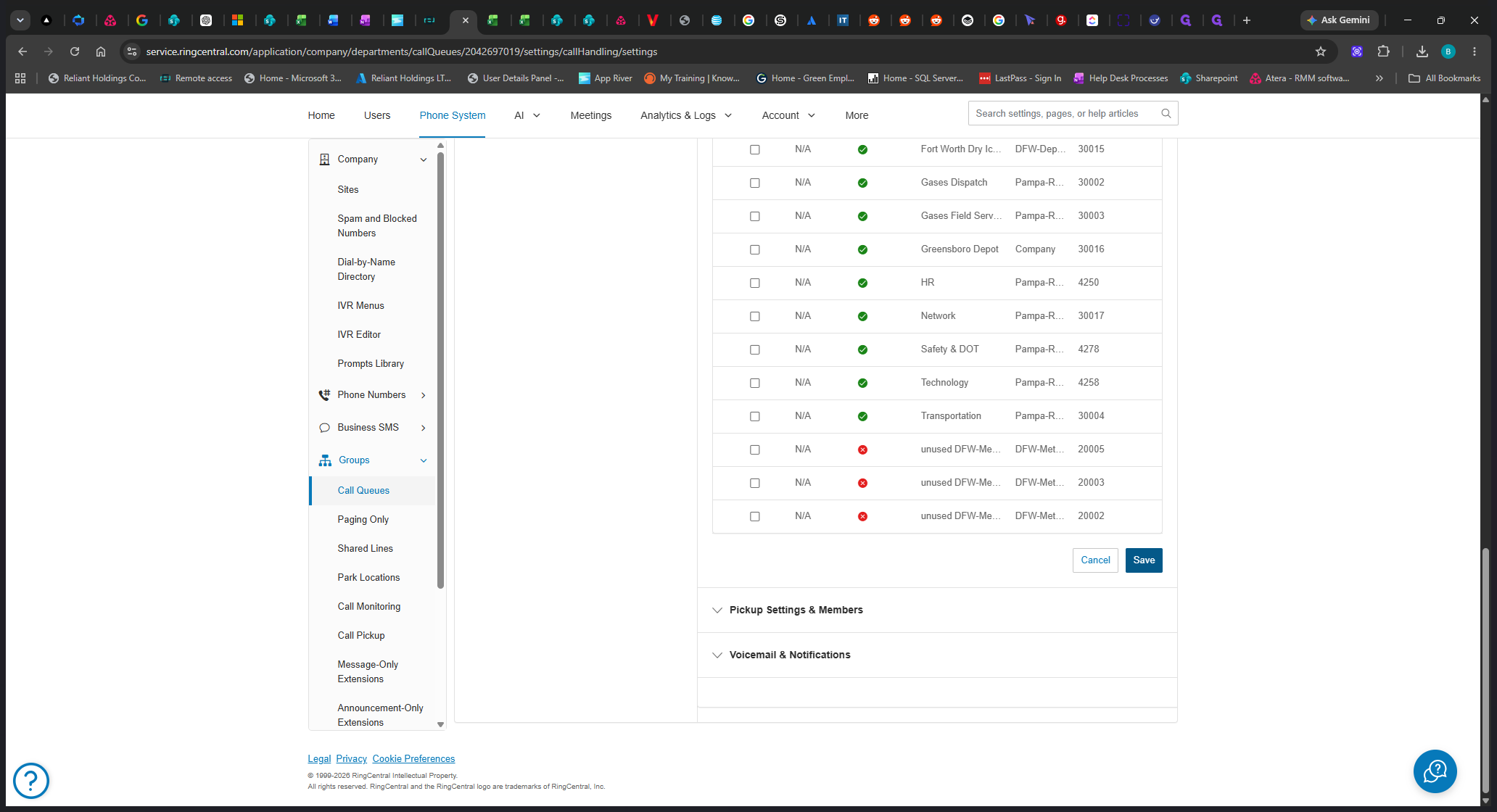Open the Chrome profile avatar
Screen dimensions: 1497x812
tap(1448, 51)
